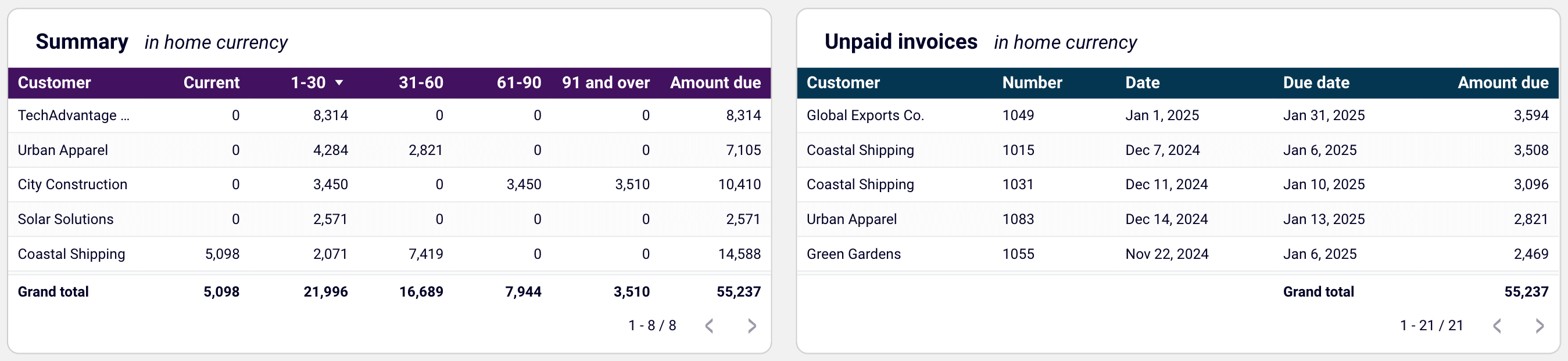Click invoice number 1055

pyautogui.click(x=1018, y=254)
